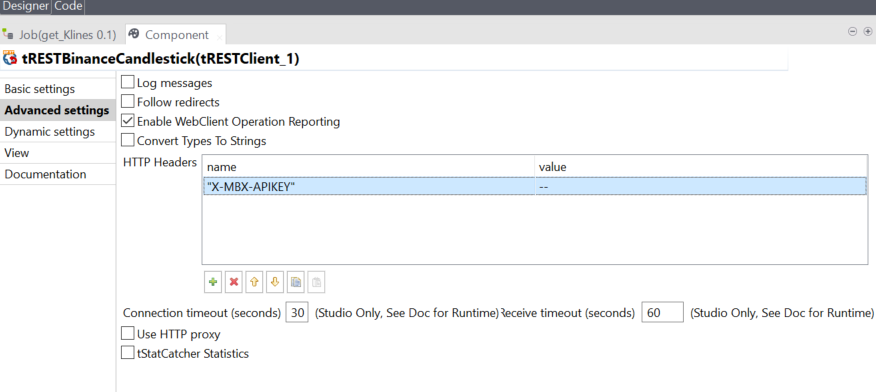876x392 pixels.
Task: Select Advanced settings section
Action: point(58,110)
